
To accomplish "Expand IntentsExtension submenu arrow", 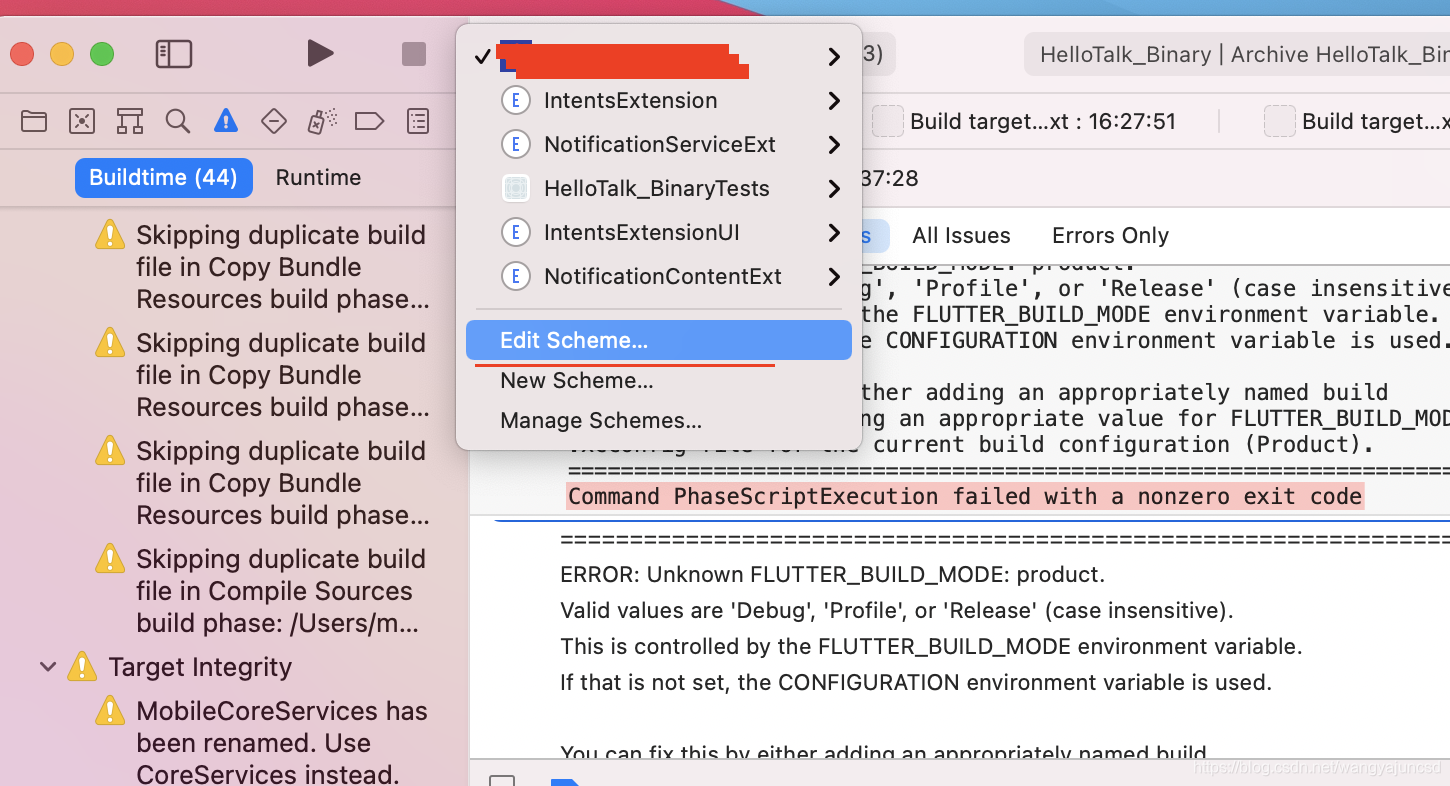I will 834,101.
